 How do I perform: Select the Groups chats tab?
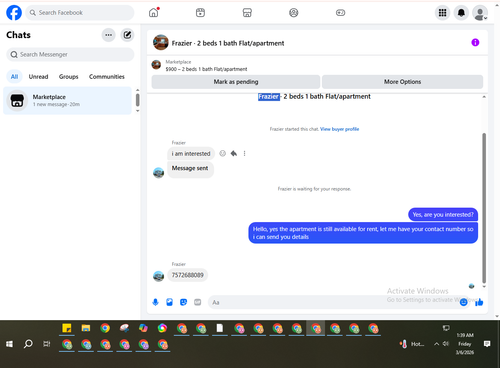click(x=68, y=76)
